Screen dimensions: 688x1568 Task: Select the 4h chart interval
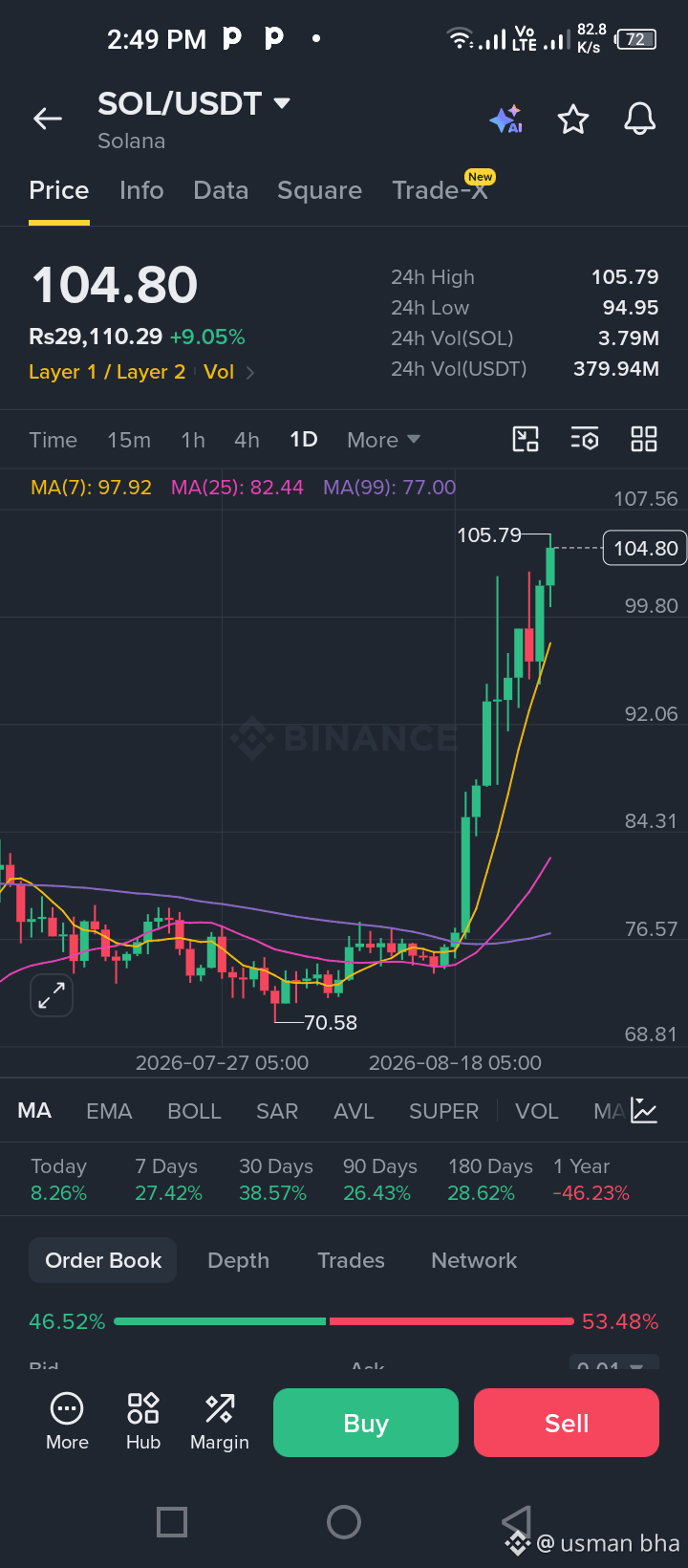pos(247,440)
